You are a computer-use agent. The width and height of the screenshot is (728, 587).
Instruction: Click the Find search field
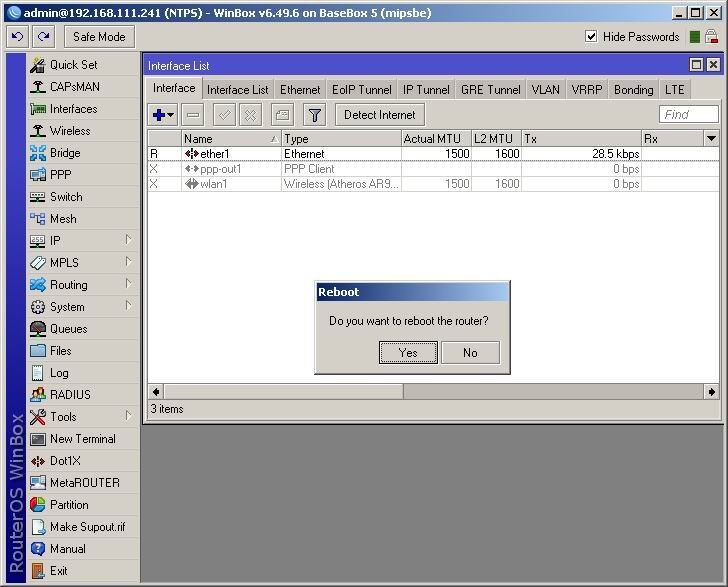(688, 115)
